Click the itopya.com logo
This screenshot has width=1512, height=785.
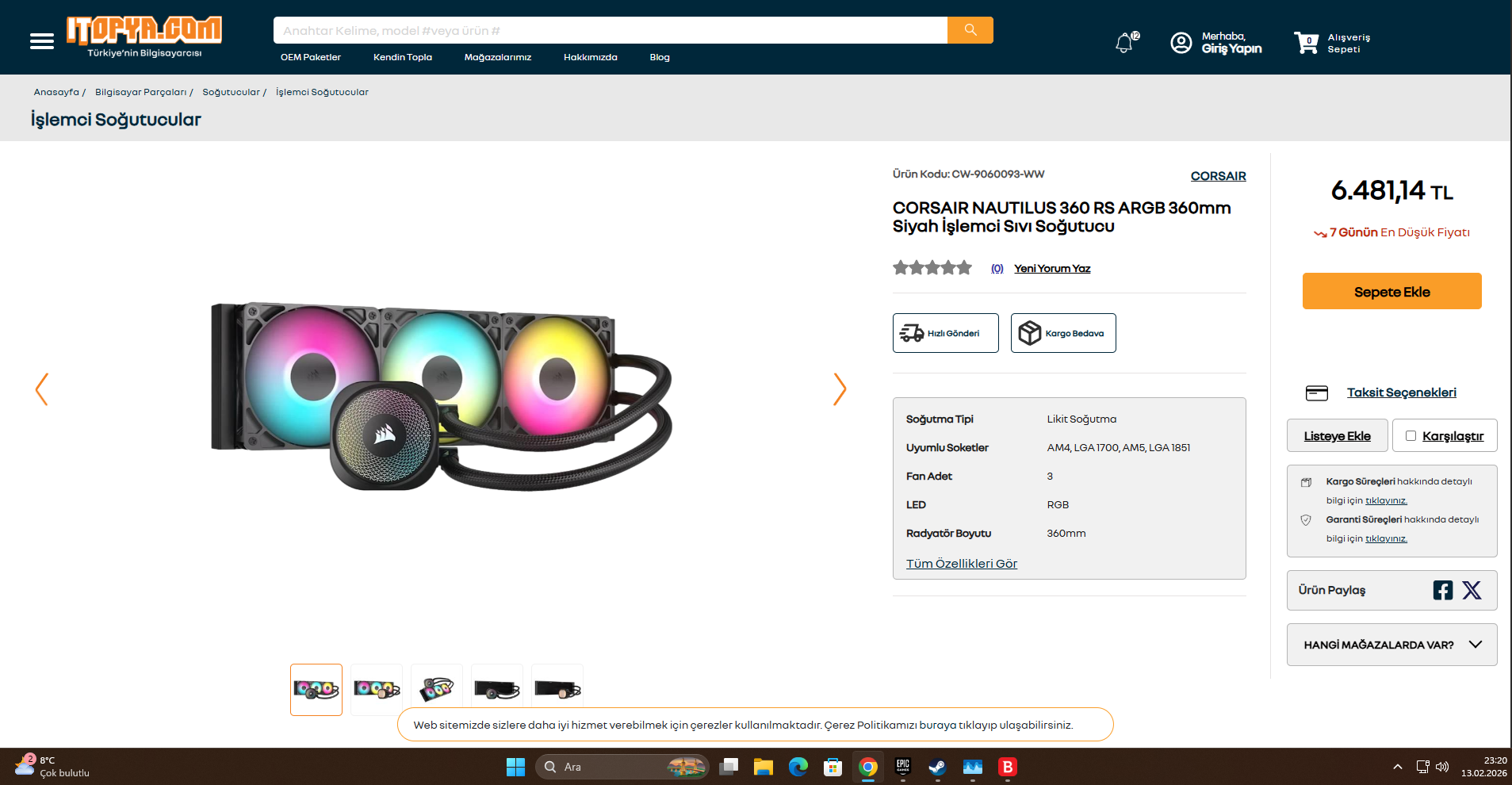point(144,36)
